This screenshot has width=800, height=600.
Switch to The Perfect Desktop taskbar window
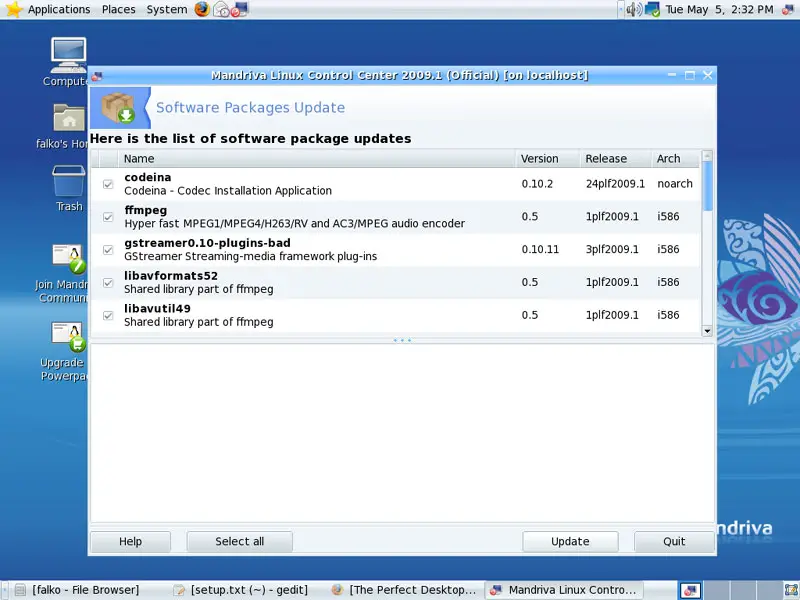coord(404,590)
